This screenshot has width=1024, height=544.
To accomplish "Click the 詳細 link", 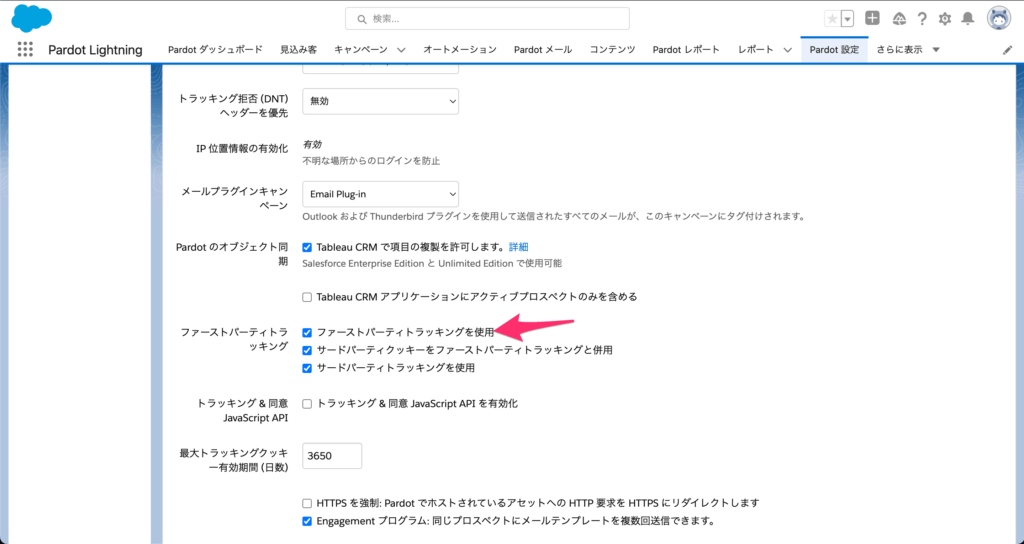I will coord(519,247).
